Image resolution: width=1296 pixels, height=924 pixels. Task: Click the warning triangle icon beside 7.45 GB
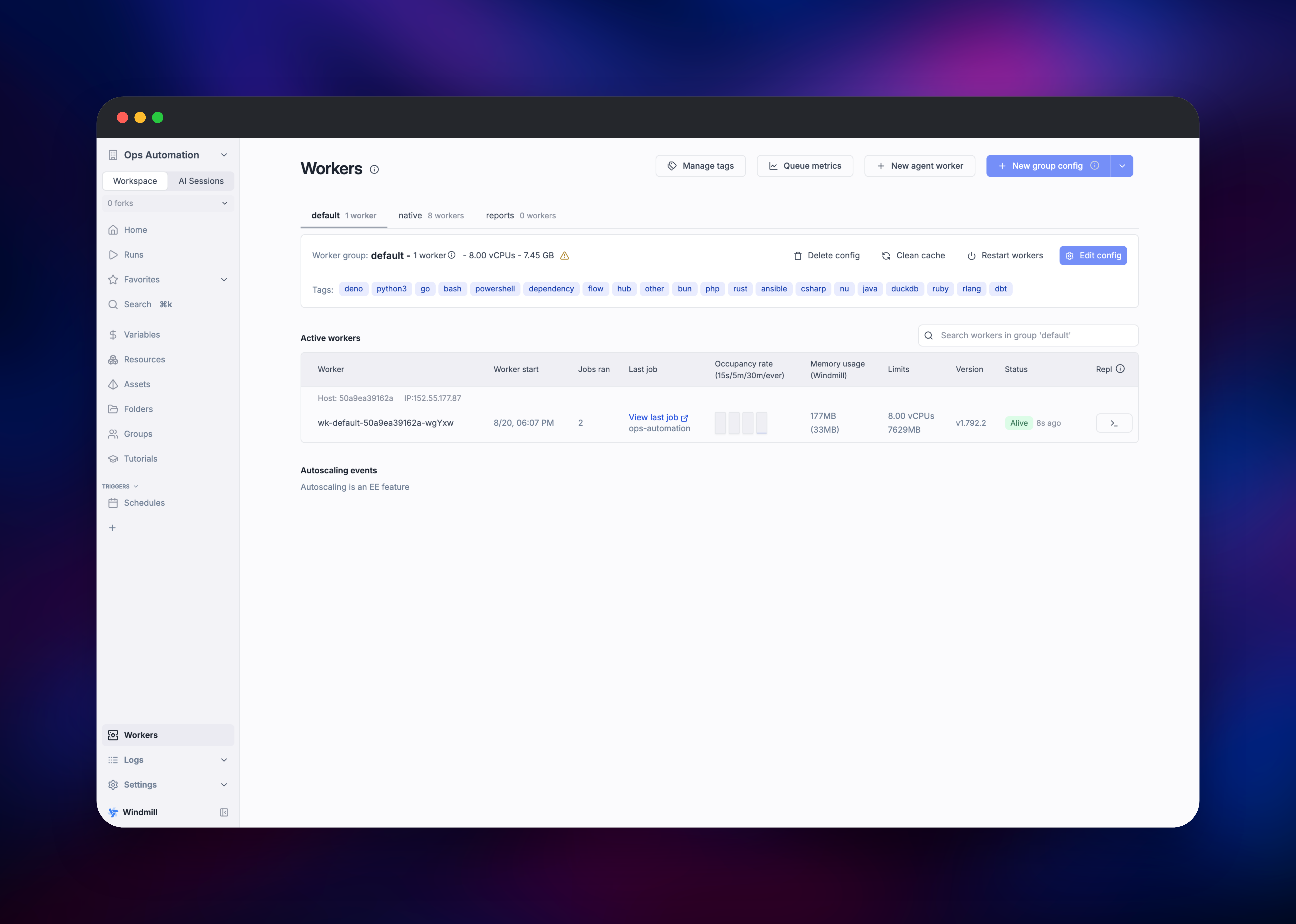pos(565,256)
